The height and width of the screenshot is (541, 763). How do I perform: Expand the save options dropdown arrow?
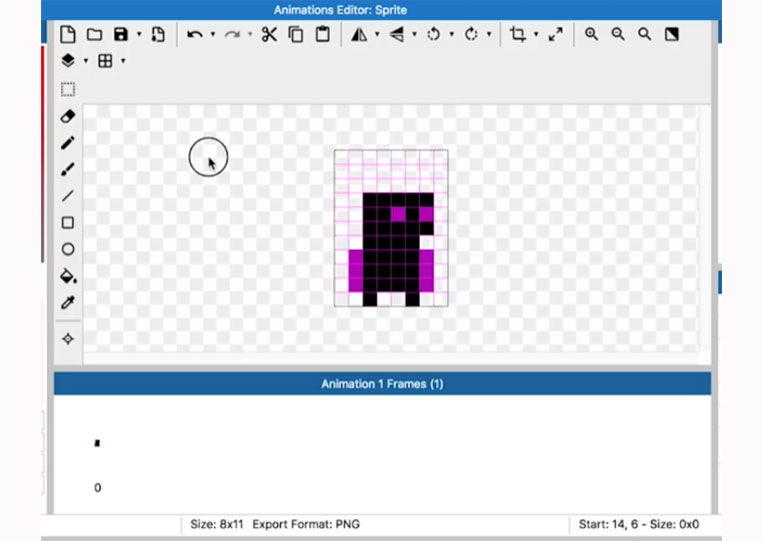[x=139, y=35]
